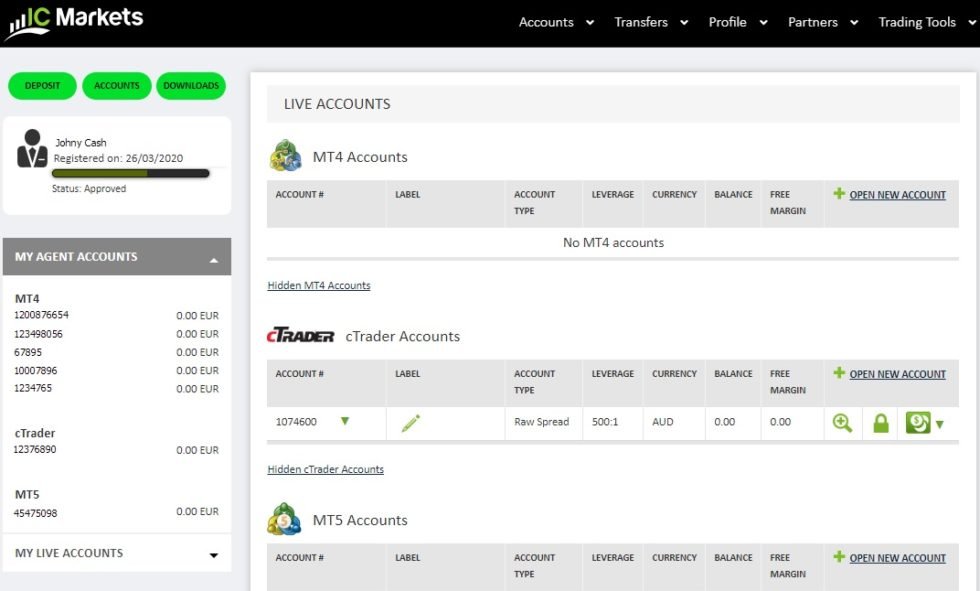Click the DEPOSIT button
The image size is (980, 591).
coord(41,85)
